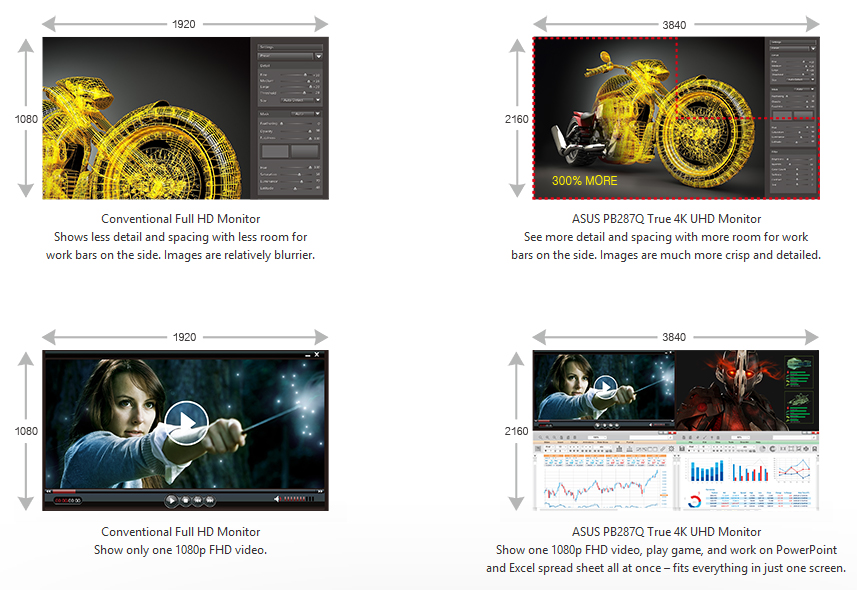Click the "Images are relatively blurrier." caption line
Image resolution: width=857 pixels, height=590 pixels.
coord(239,255)
